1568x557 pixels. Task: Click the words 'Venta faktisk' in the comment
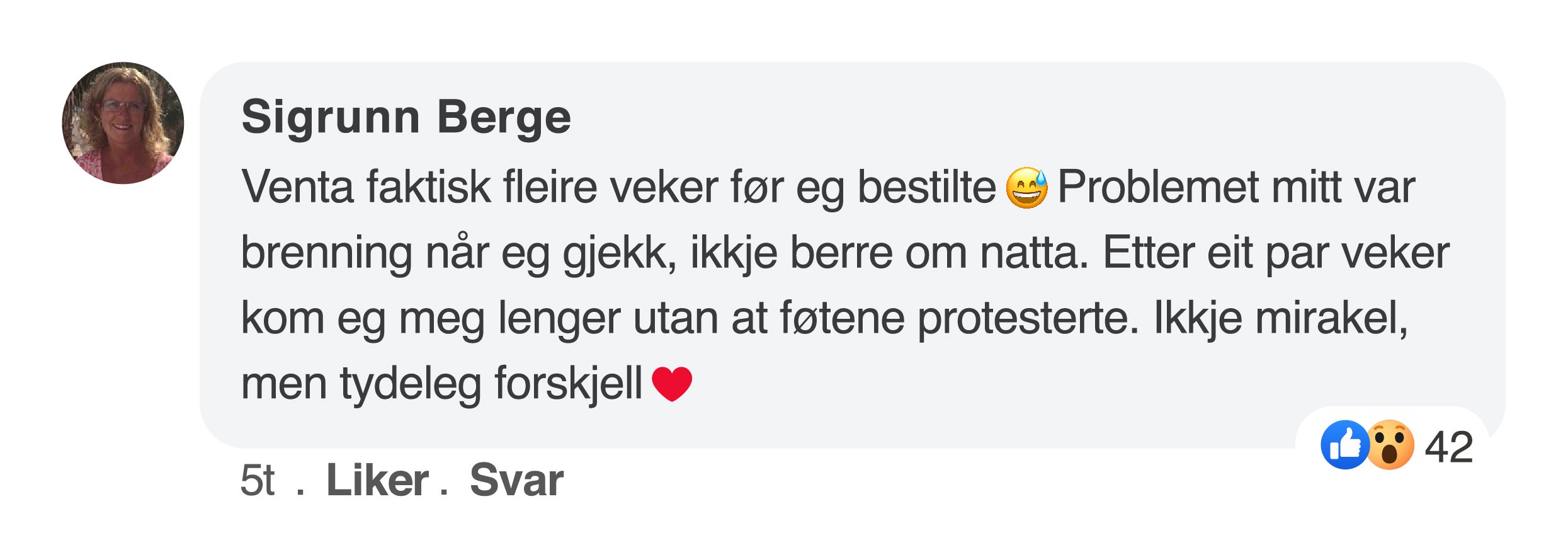tap(365, 188)
